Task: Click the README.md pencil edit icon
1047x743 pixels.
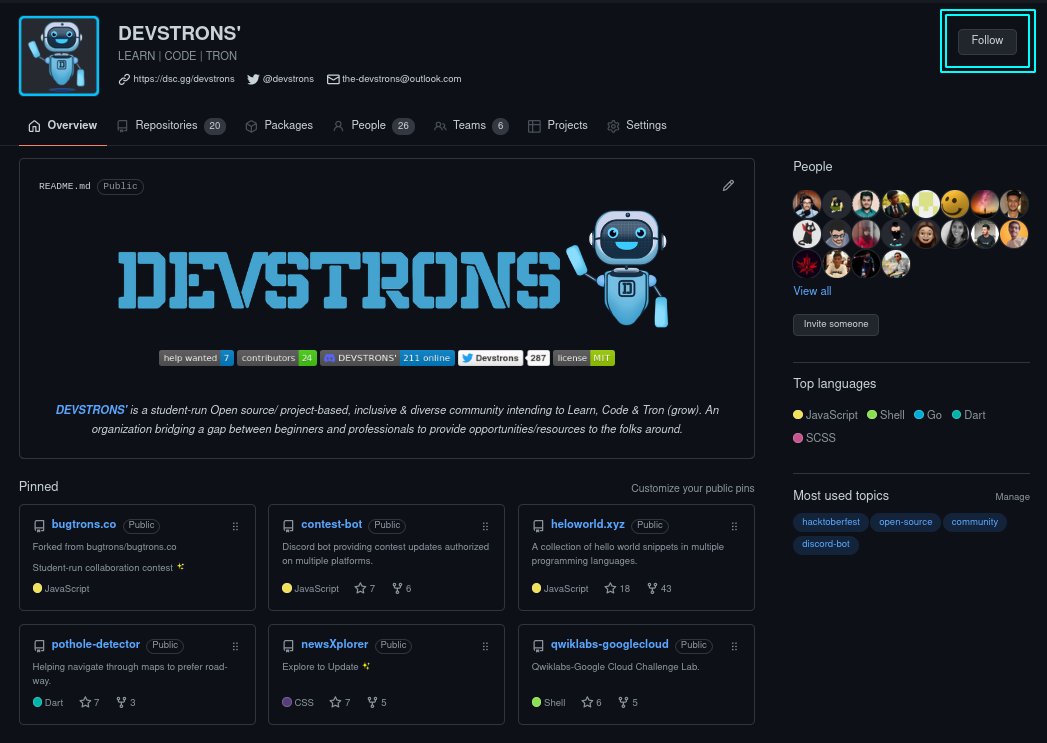Action: pyautogui.click(x=728, y=186)
